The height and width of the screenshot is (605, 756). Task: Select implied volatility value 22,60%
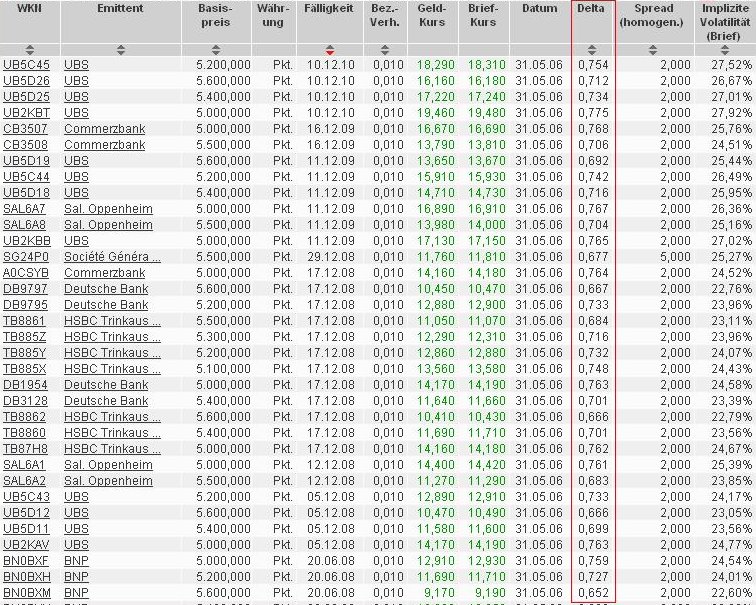[731, 592]
